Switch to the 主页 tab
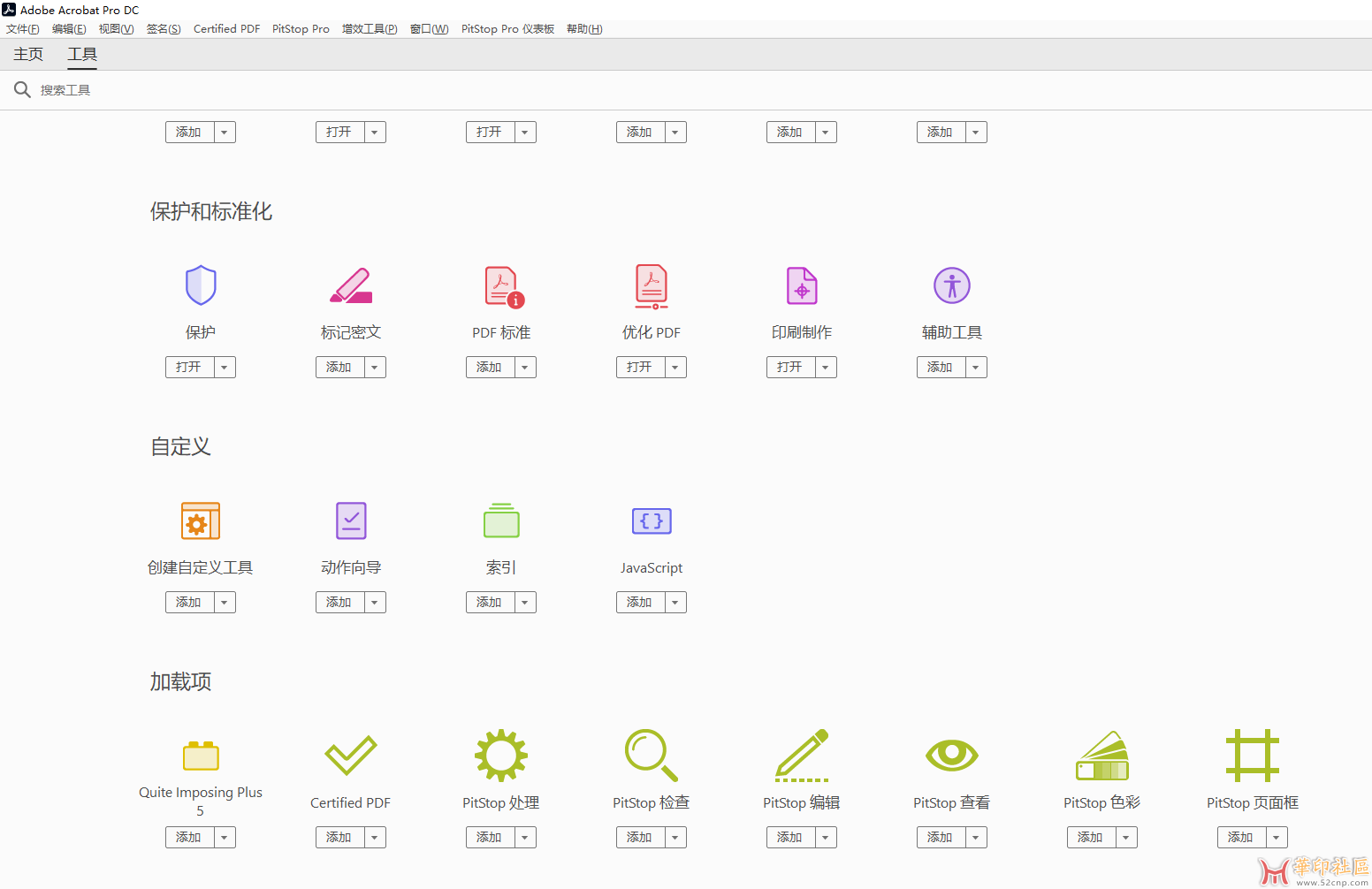This screenshot has width=1372, height=889. (x=28, y=55)
